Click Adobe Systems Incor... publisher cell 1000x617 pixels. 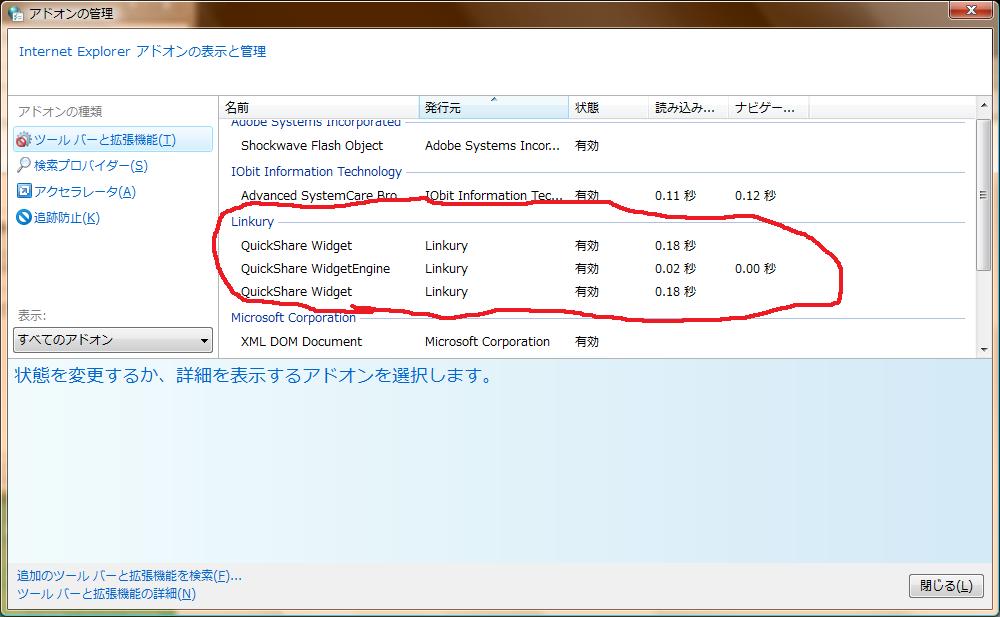(x=492, y=145)
